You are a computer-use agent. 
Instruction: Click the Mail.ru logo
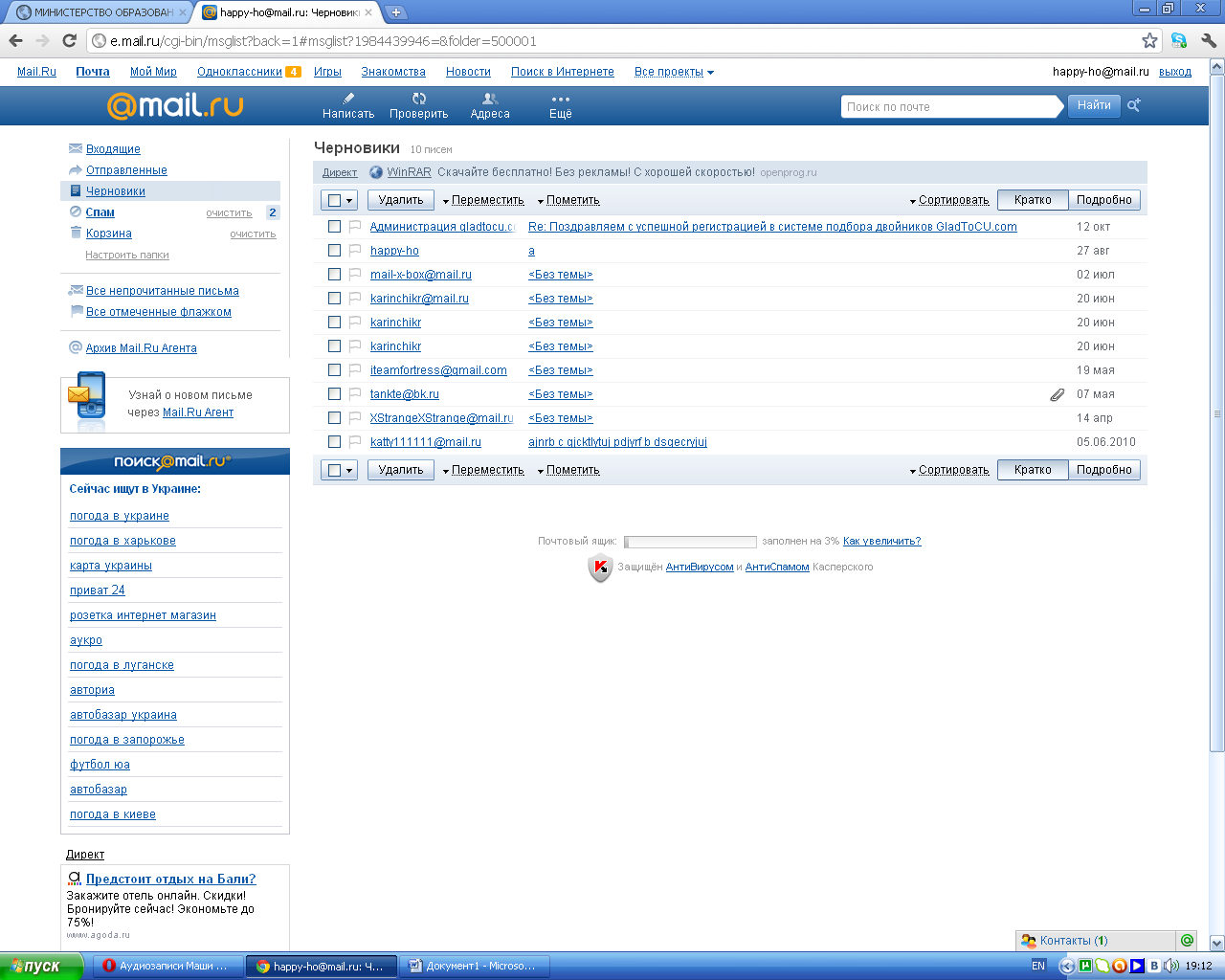[x=175, y=105]
